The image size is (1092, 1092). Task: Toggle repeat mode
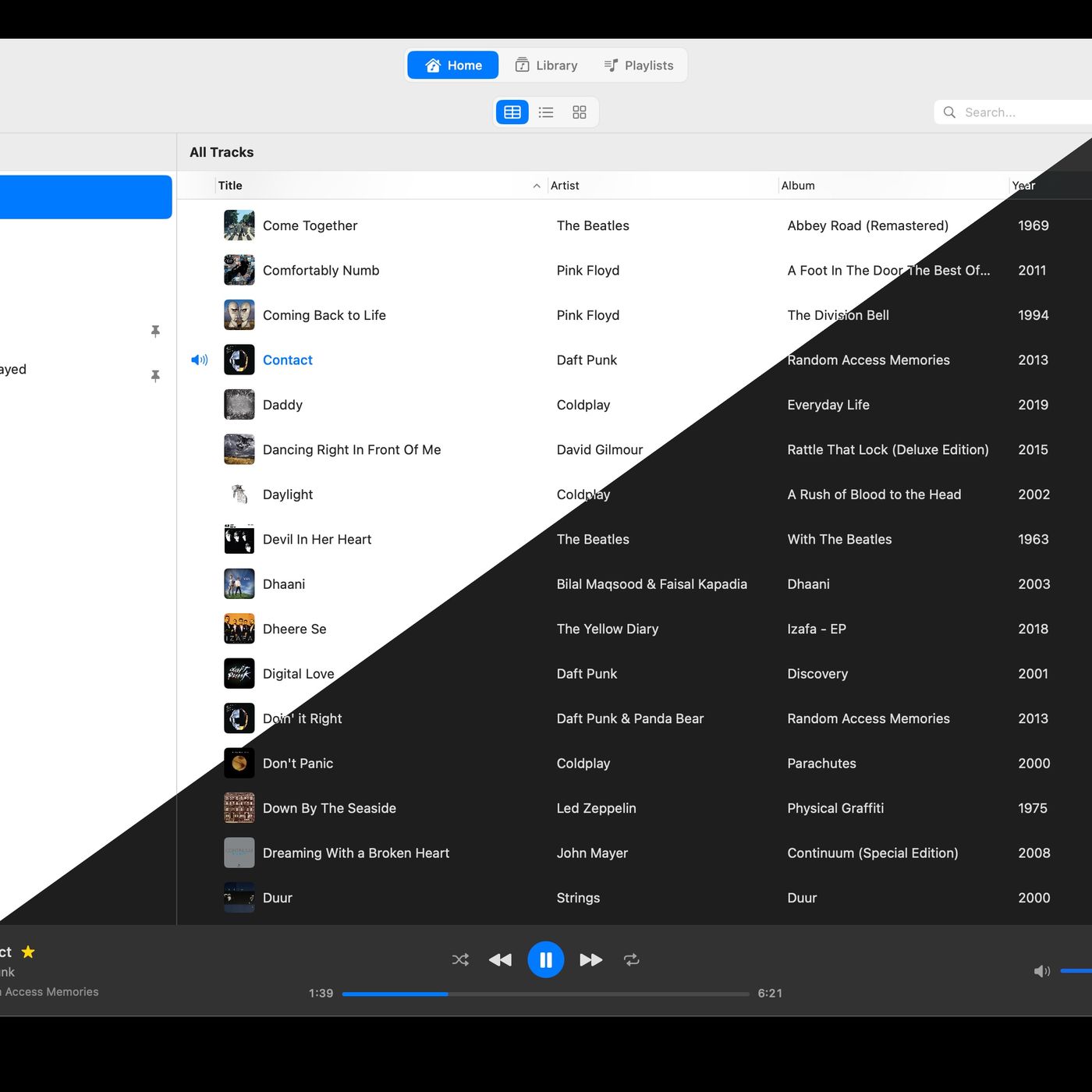tap(632, 960)
